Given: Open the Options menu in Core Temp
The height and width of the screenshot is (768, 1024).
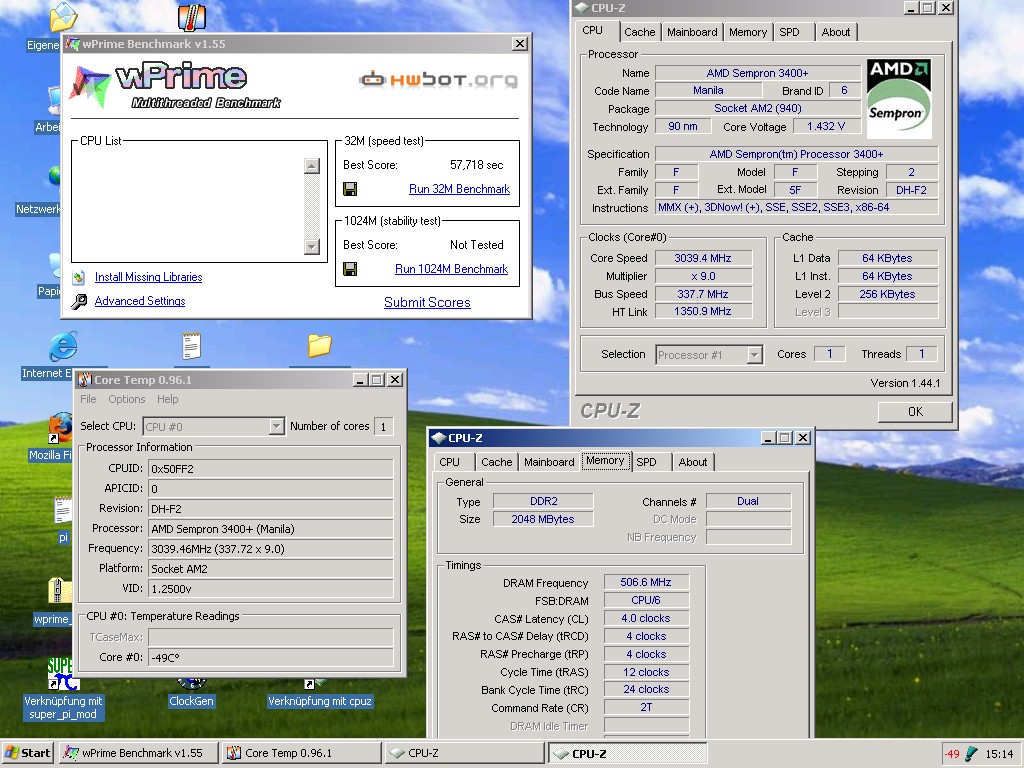Looking at the screenshot, I should 127,399.
